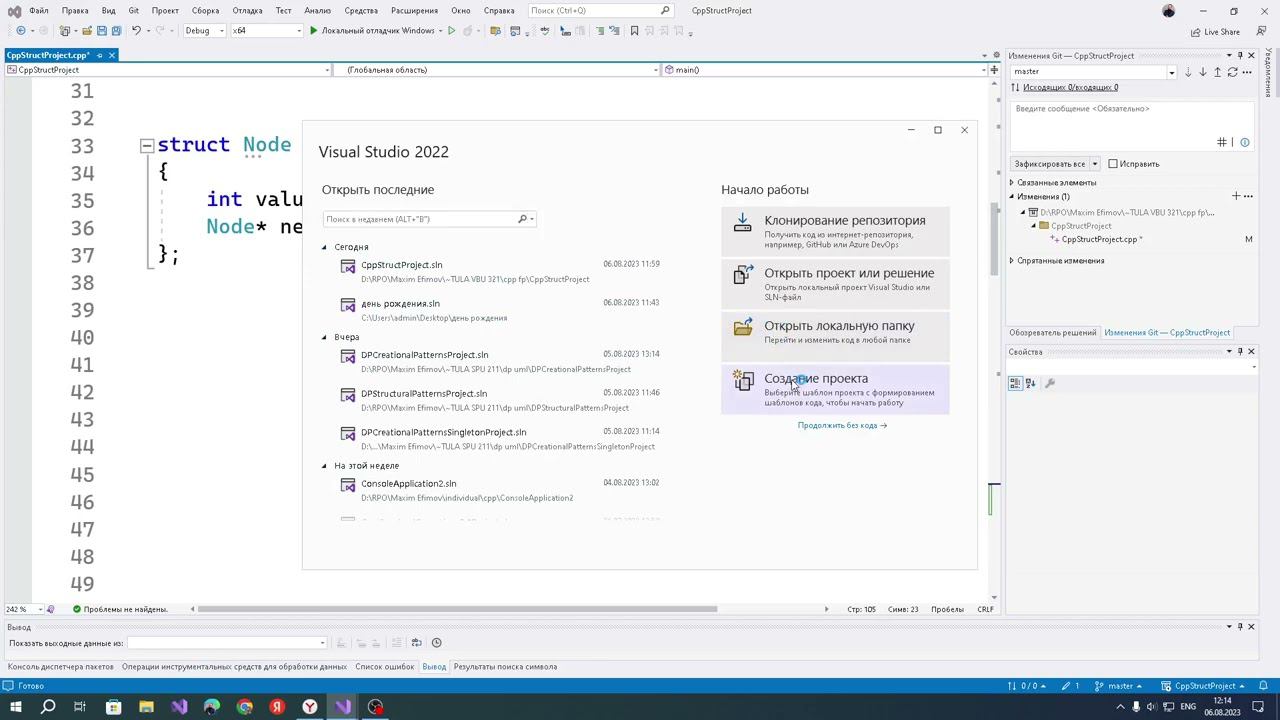Click the wrench Property Pages icon
The image size is (1280, 720).
(1049, 383)
